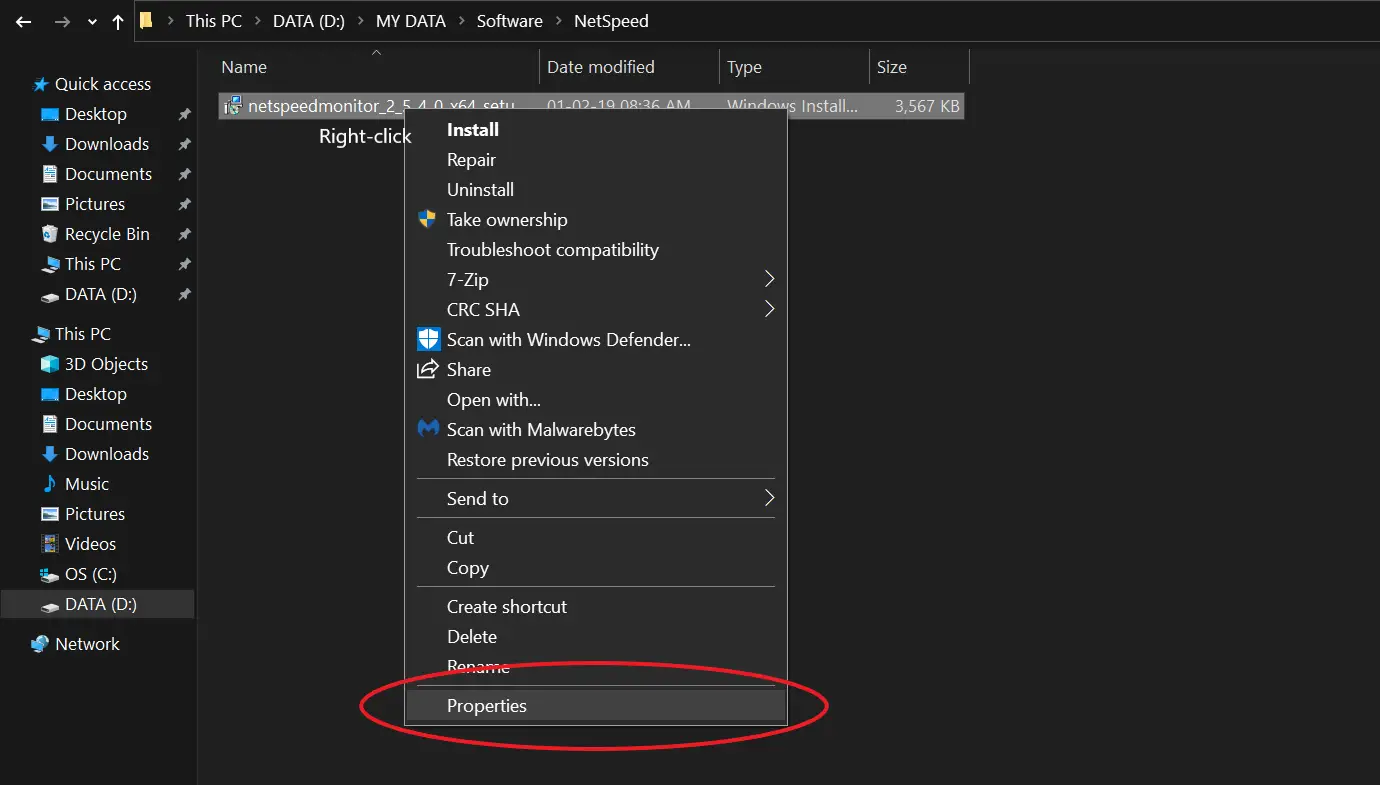This screenshot has height=785, width=1380.
Task: Click the Windows Defender shield icon
Action: pyautogui.click(x=428, y=339)
